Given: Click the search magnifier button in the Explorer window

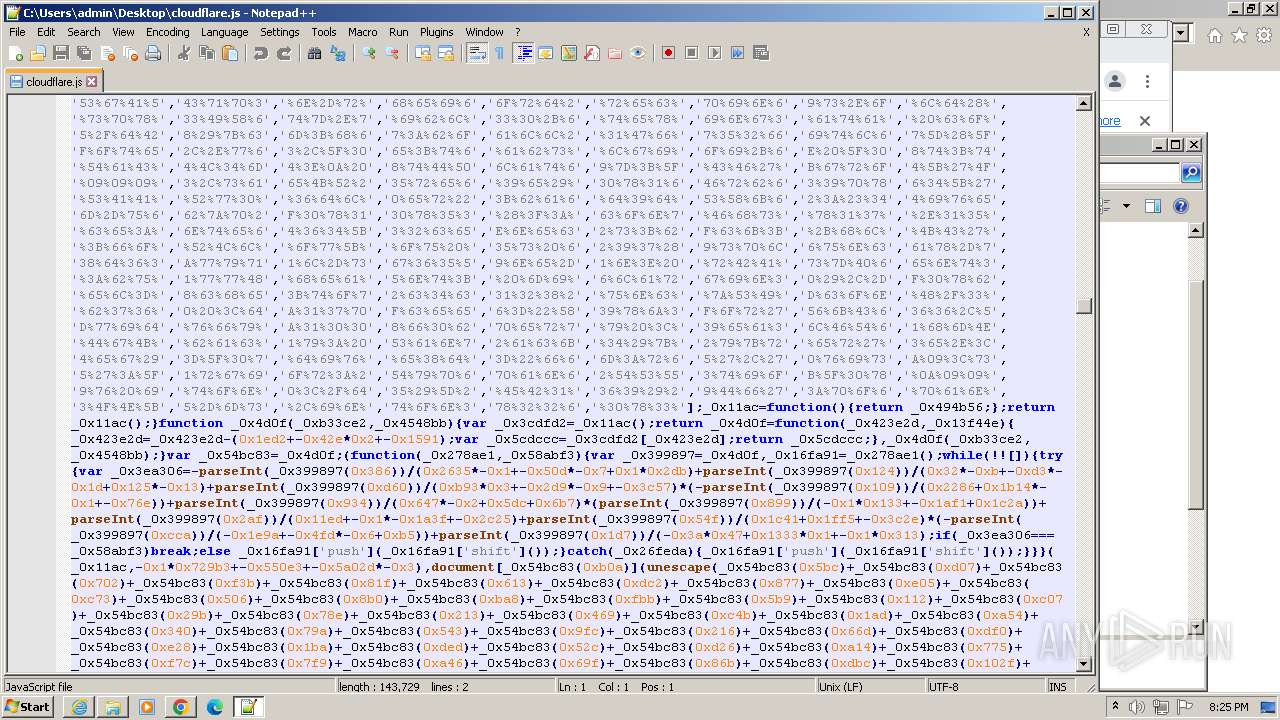Looking at the screenshot, I should tap(1190, 173).
